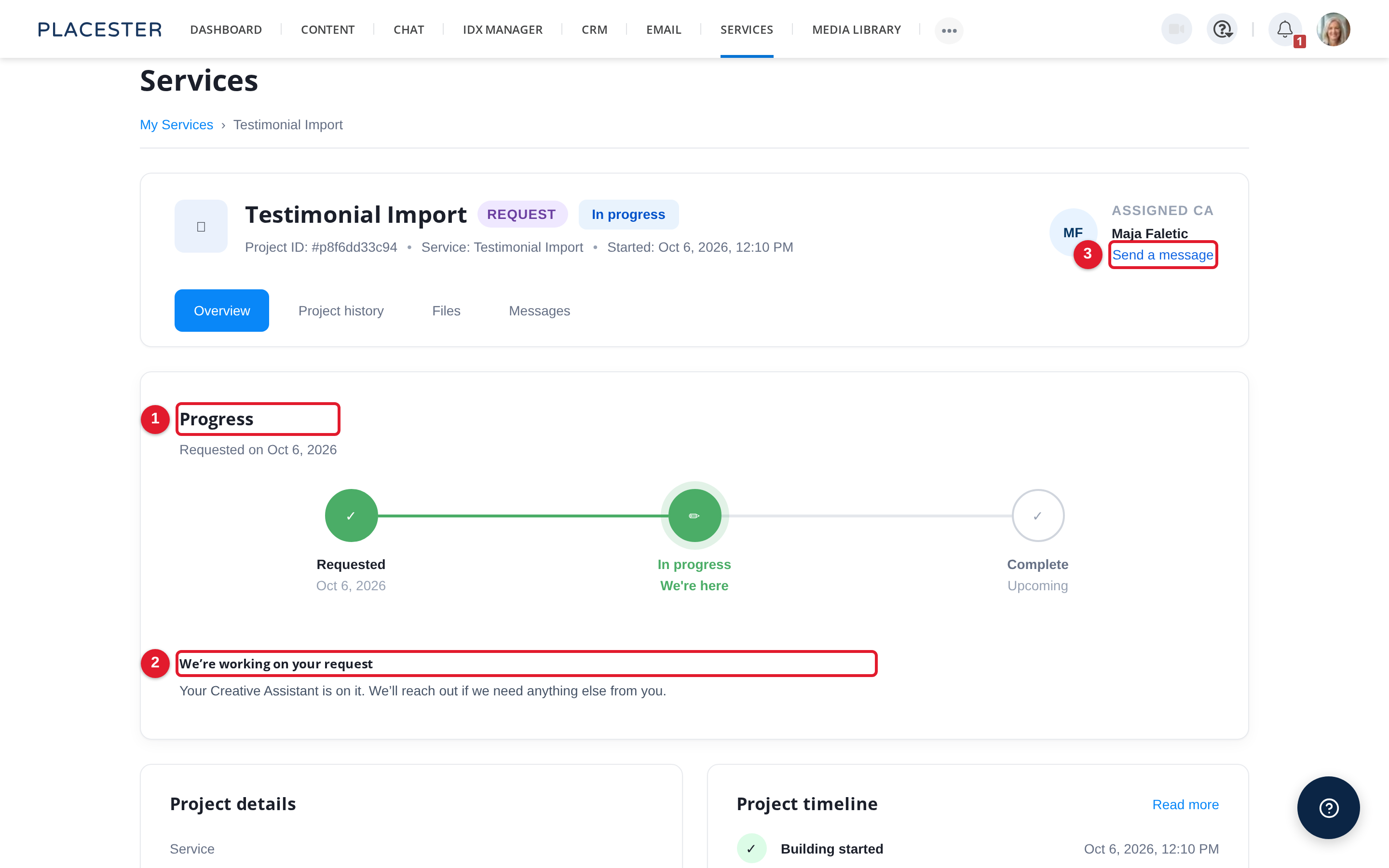Open the Media Library section
Viewport: 1389px width, 868px height.
coord(857,29)
